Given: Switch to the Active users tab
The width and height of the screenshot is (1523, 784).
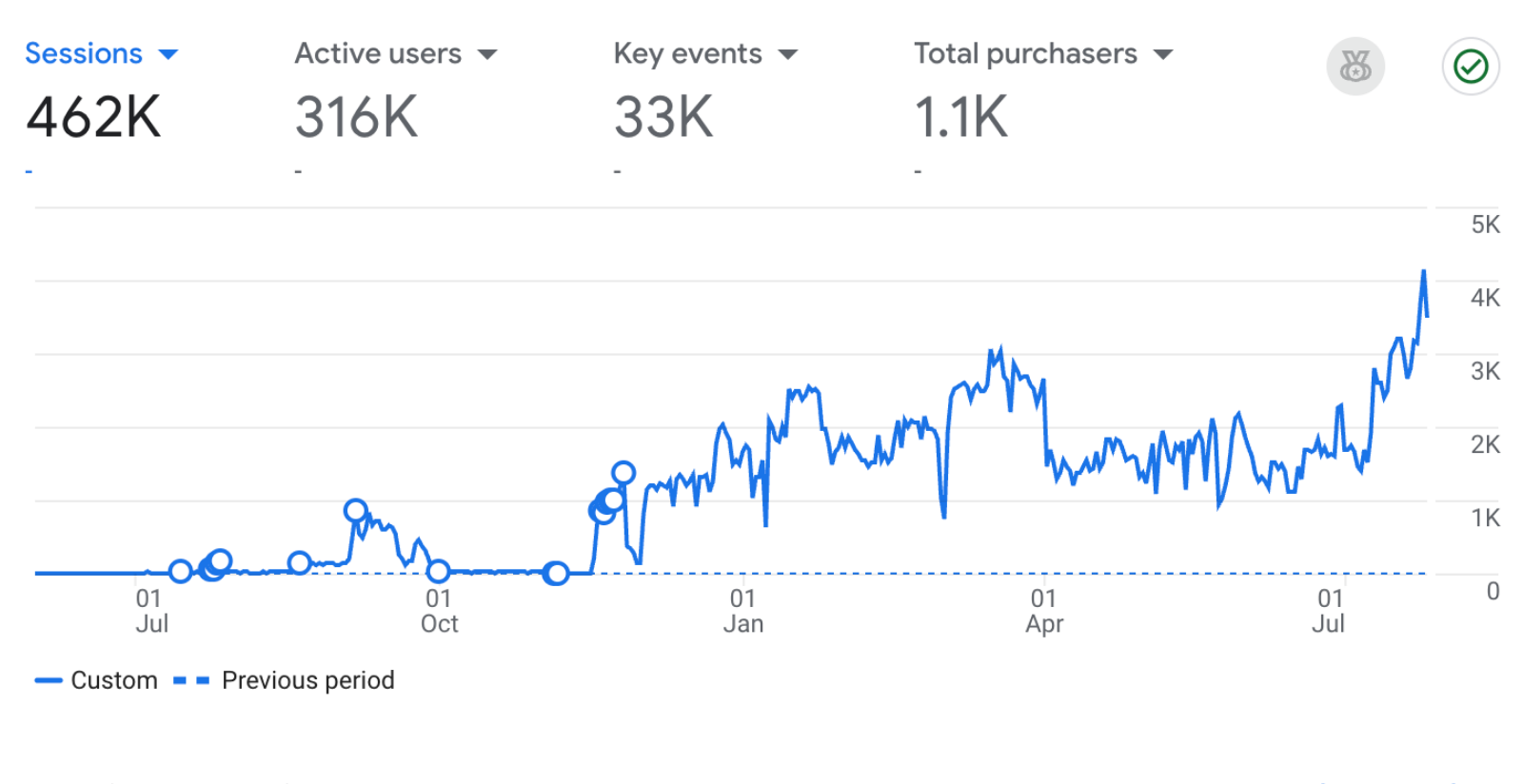Looking at the screenshot, I should tap(378, 54).
